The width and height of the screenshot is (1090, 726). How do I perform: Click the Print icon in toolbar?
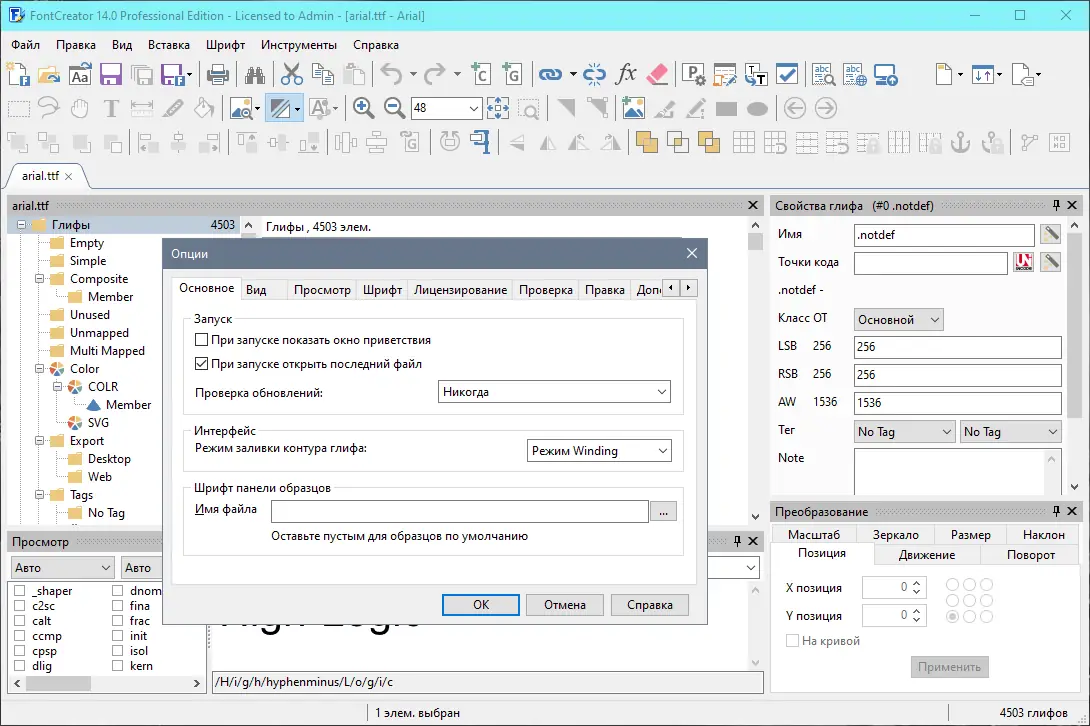pos(218,74)
